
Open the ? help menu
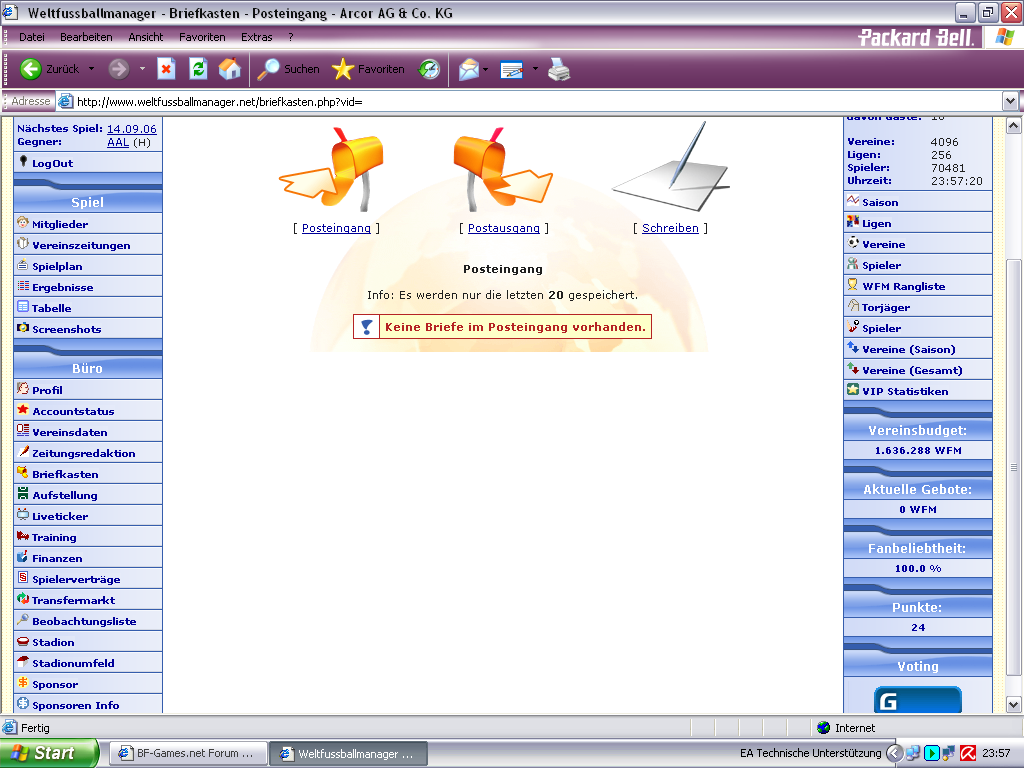tap(291, 37)
